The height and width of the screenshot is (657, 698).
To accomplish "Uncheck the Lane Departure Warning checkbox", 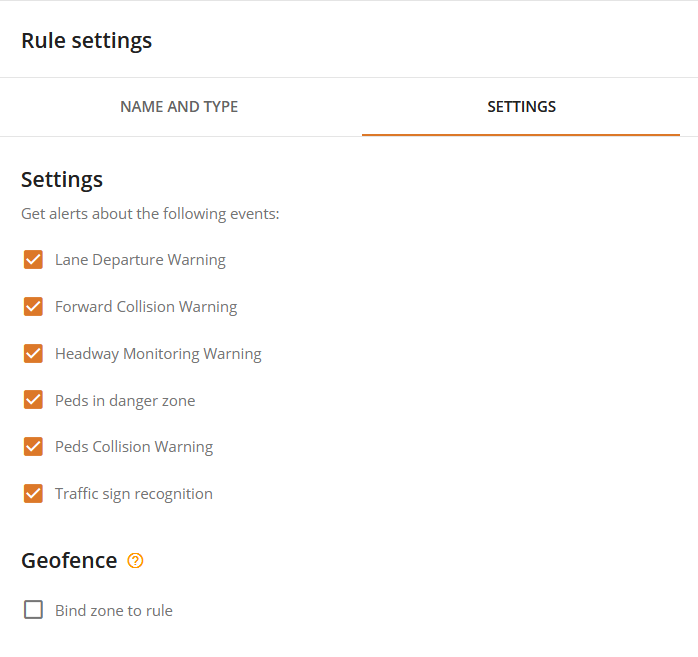I will pos(33,260).
